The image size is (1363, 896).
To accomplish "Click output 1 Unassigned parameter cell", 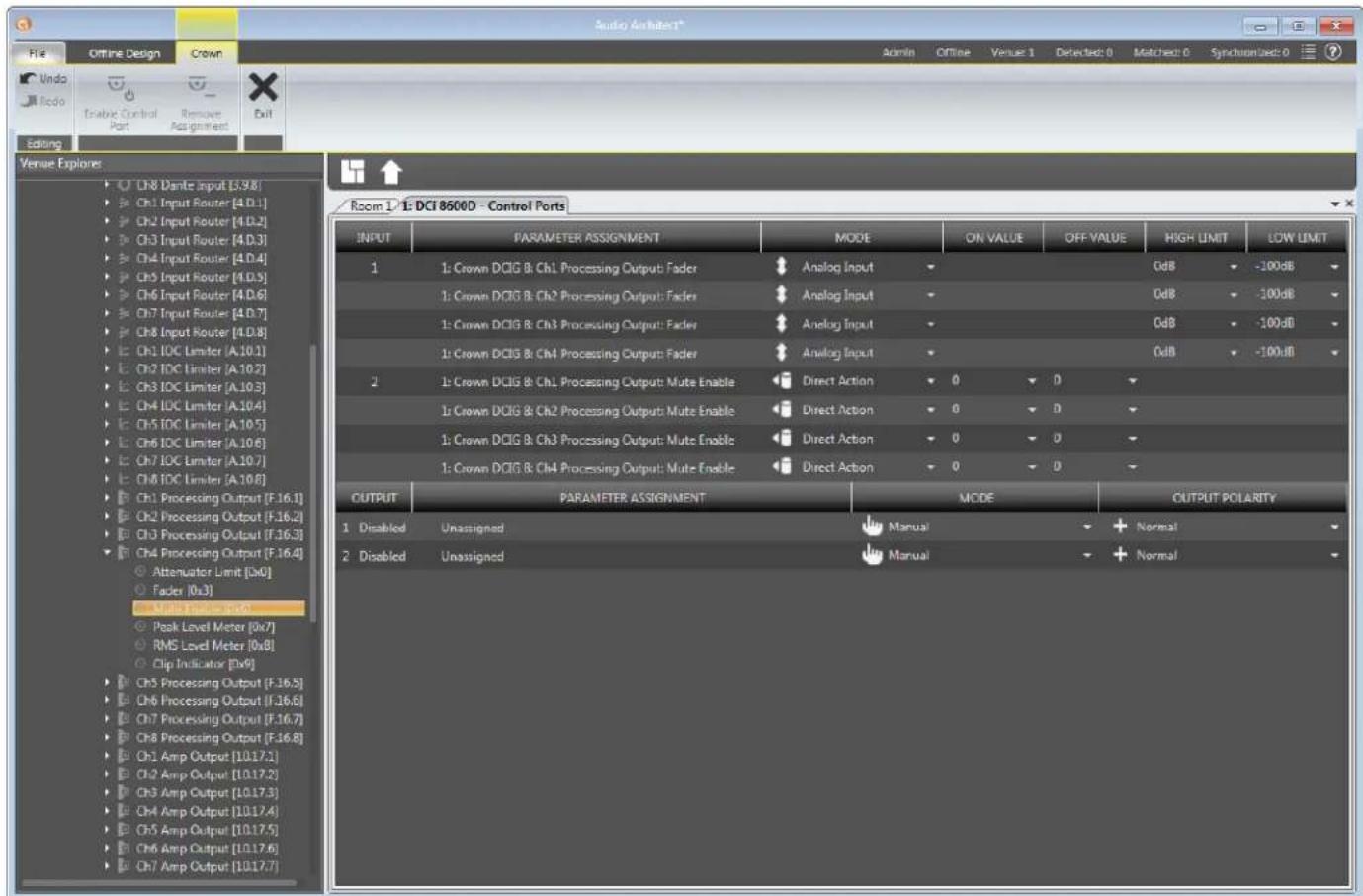I will (471, 528).
